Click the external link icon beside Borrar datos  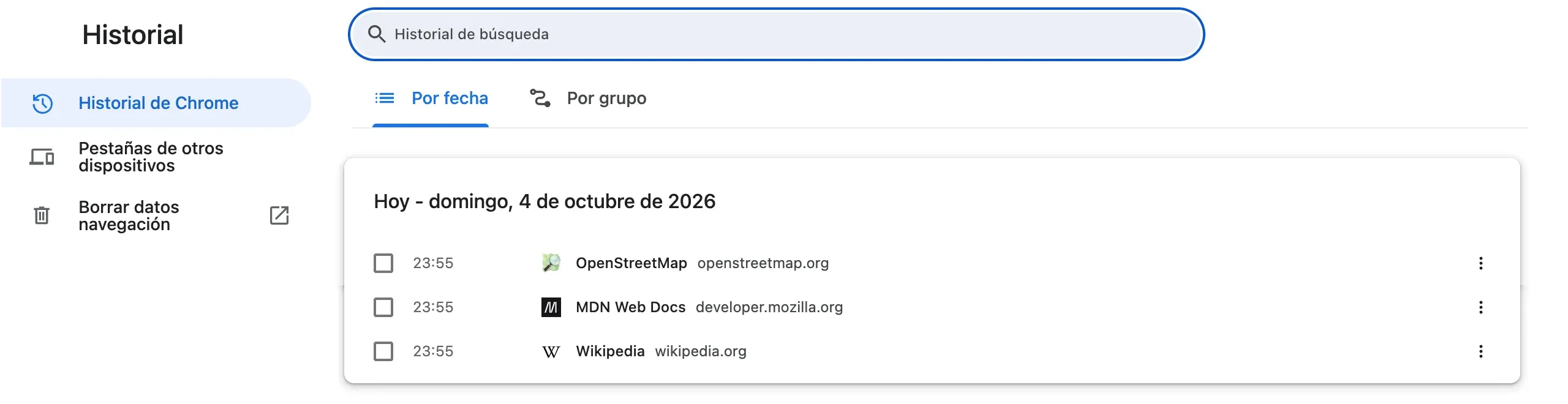coord(279,215)
